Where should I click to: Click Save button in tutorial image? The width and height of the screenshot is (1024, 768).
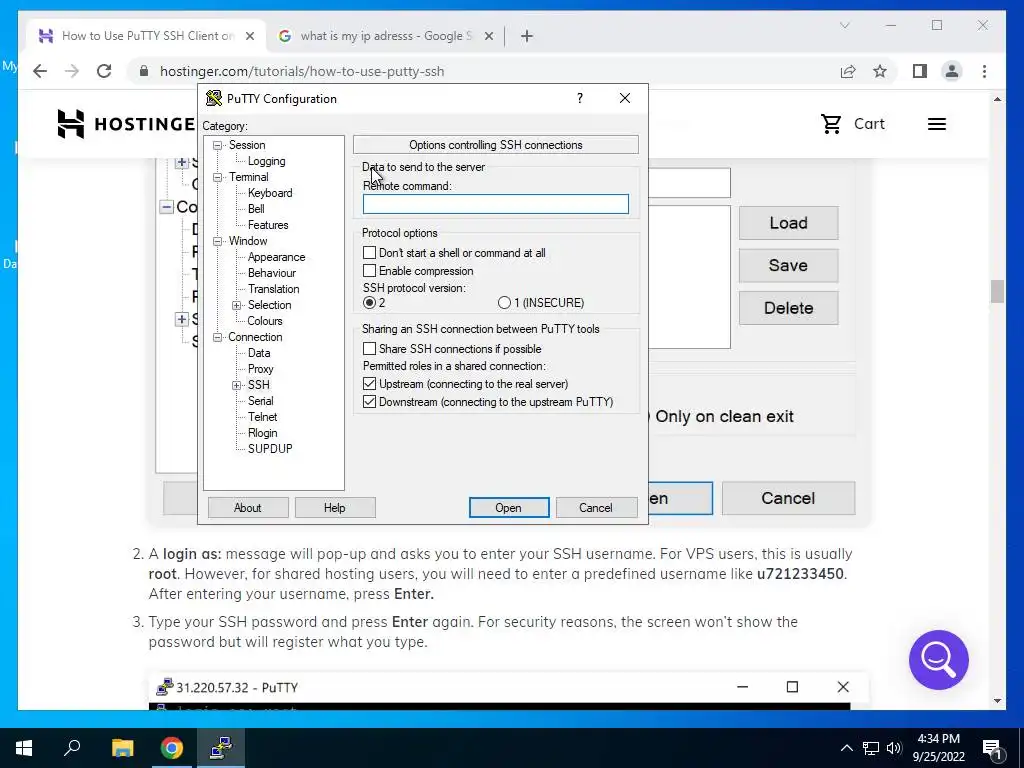point(788,265)
